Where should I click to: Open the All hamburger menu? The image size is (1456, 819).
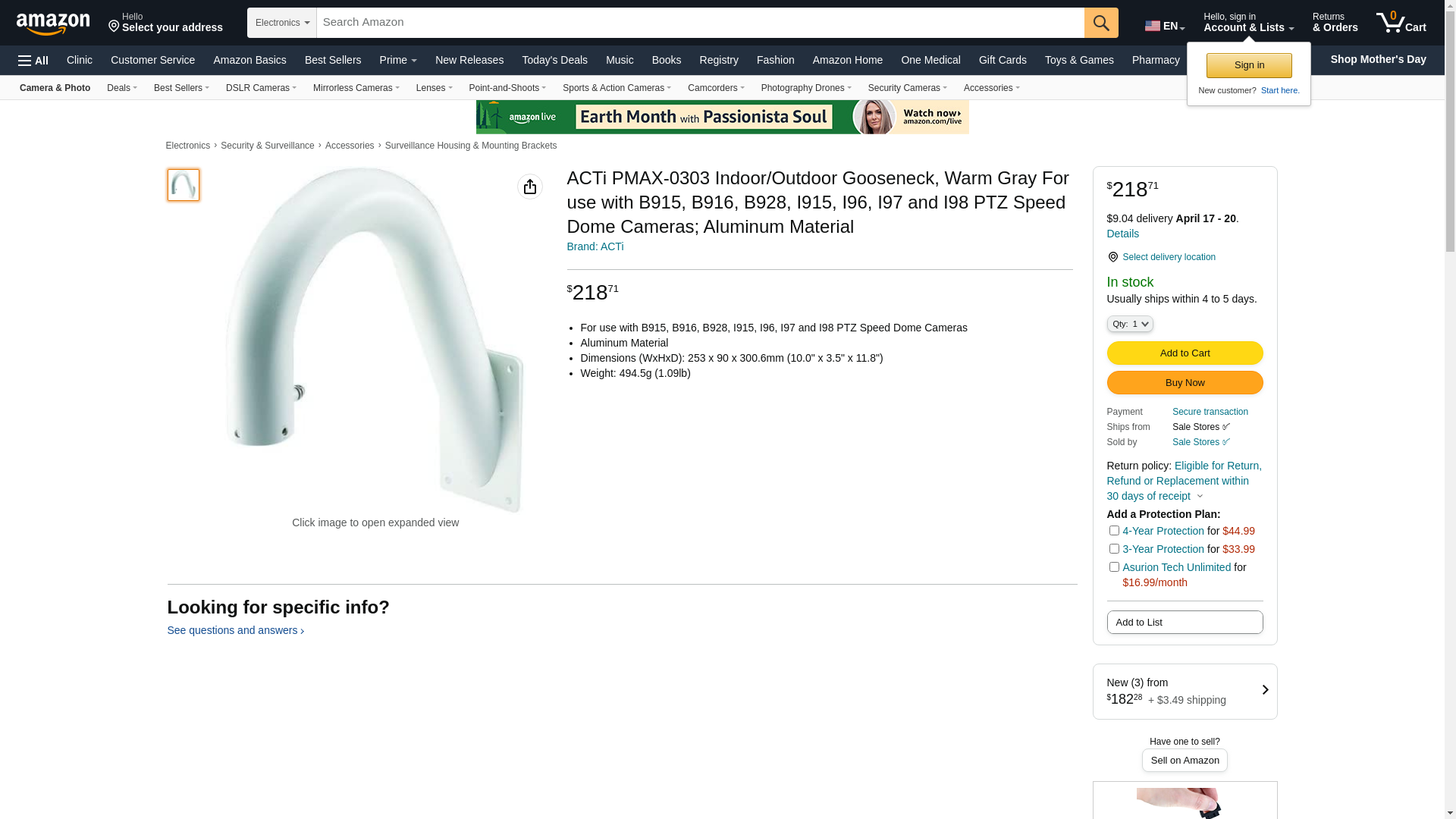[x=33, y=61]
